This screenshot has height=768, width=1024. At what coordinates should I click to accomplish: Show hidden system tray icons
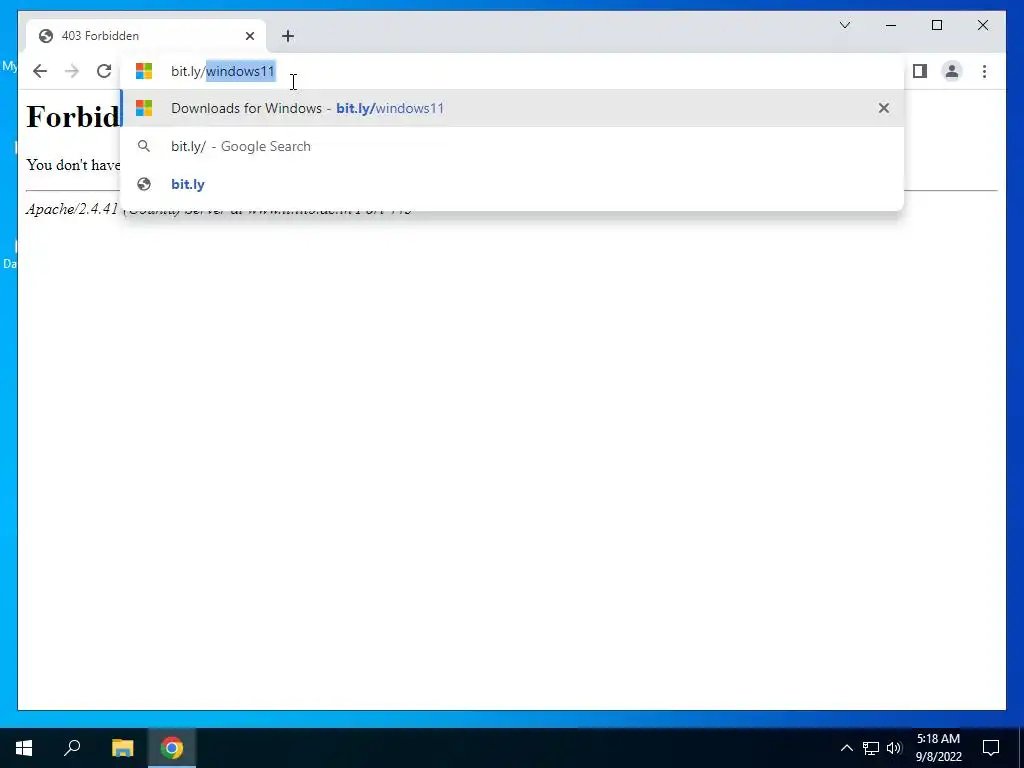tap(846, 748)
